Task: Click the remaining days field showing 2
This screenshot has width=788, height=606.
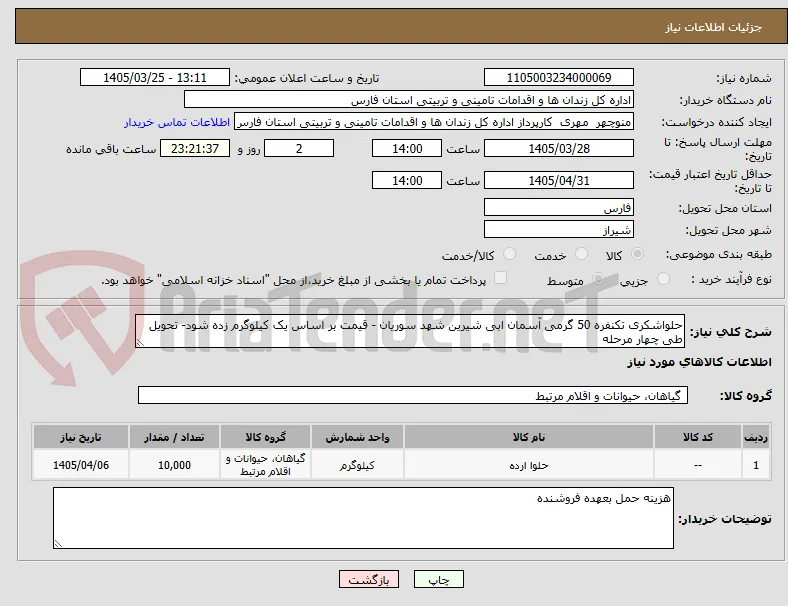Action: tap(299, 149)
